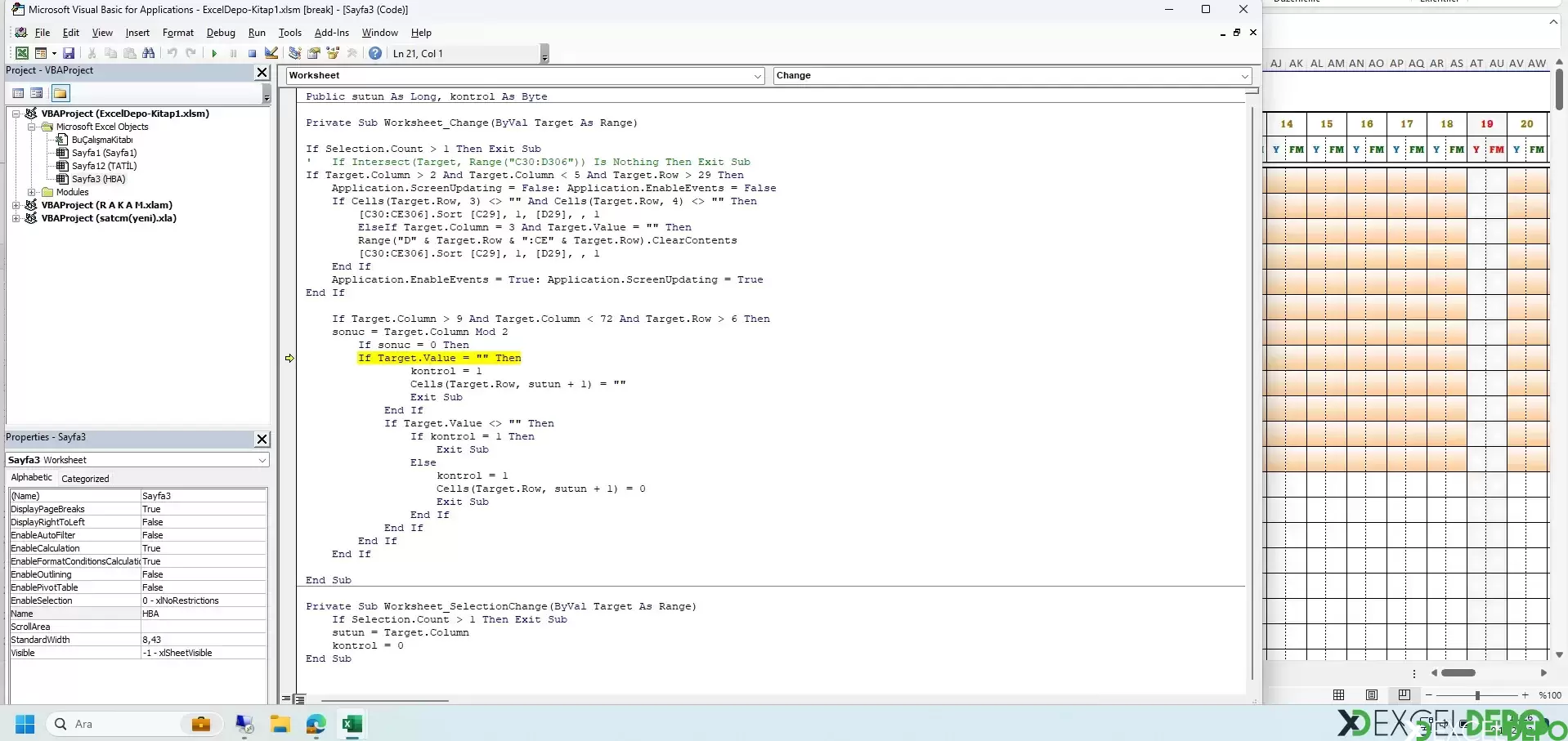This screenshot has height=741, width=1568.
Task: Click View Code icon in Project pane
Action: click(x=18, y=93)
